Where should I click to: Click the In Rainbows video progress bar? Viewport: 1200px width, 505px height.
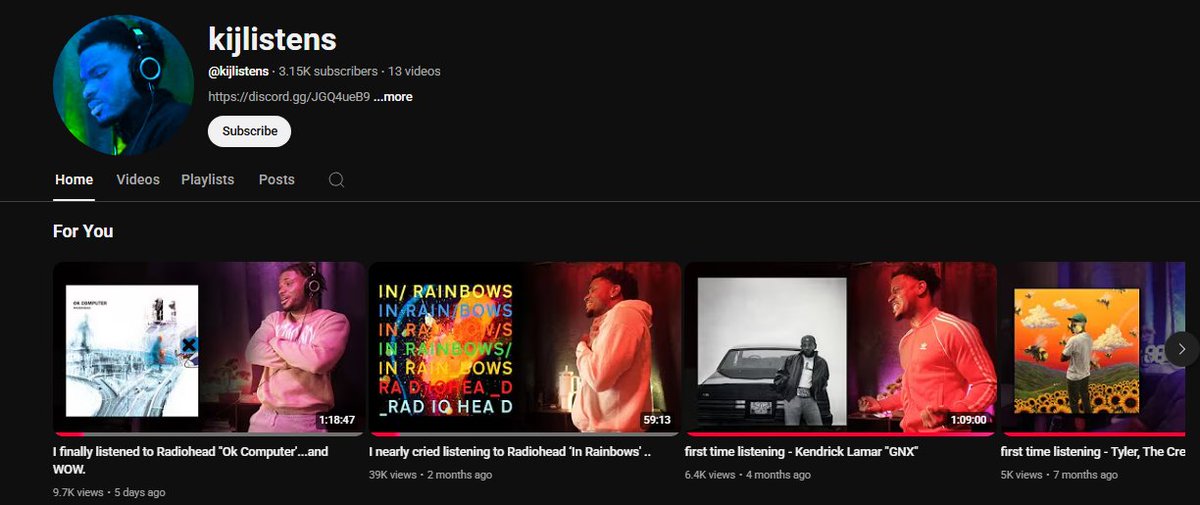coord(525,434)
